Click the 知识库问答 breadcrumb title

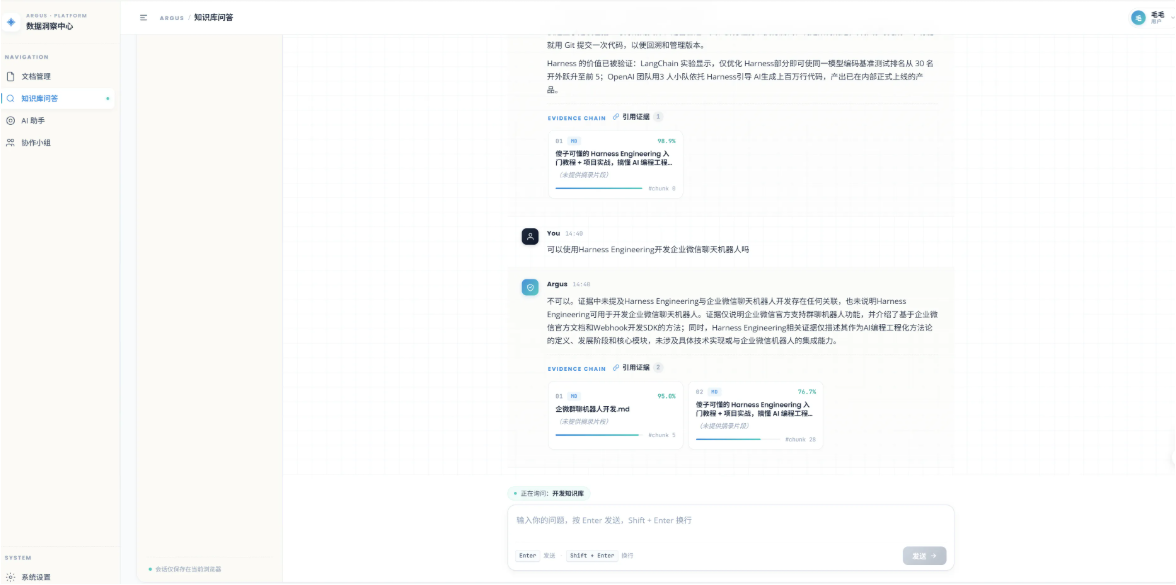point(213,17)
